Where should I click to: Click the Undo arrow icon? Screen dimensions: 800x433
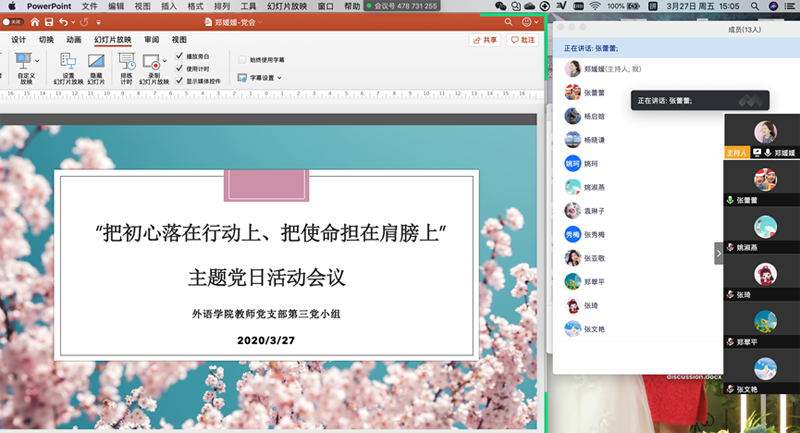coord(65,21)
